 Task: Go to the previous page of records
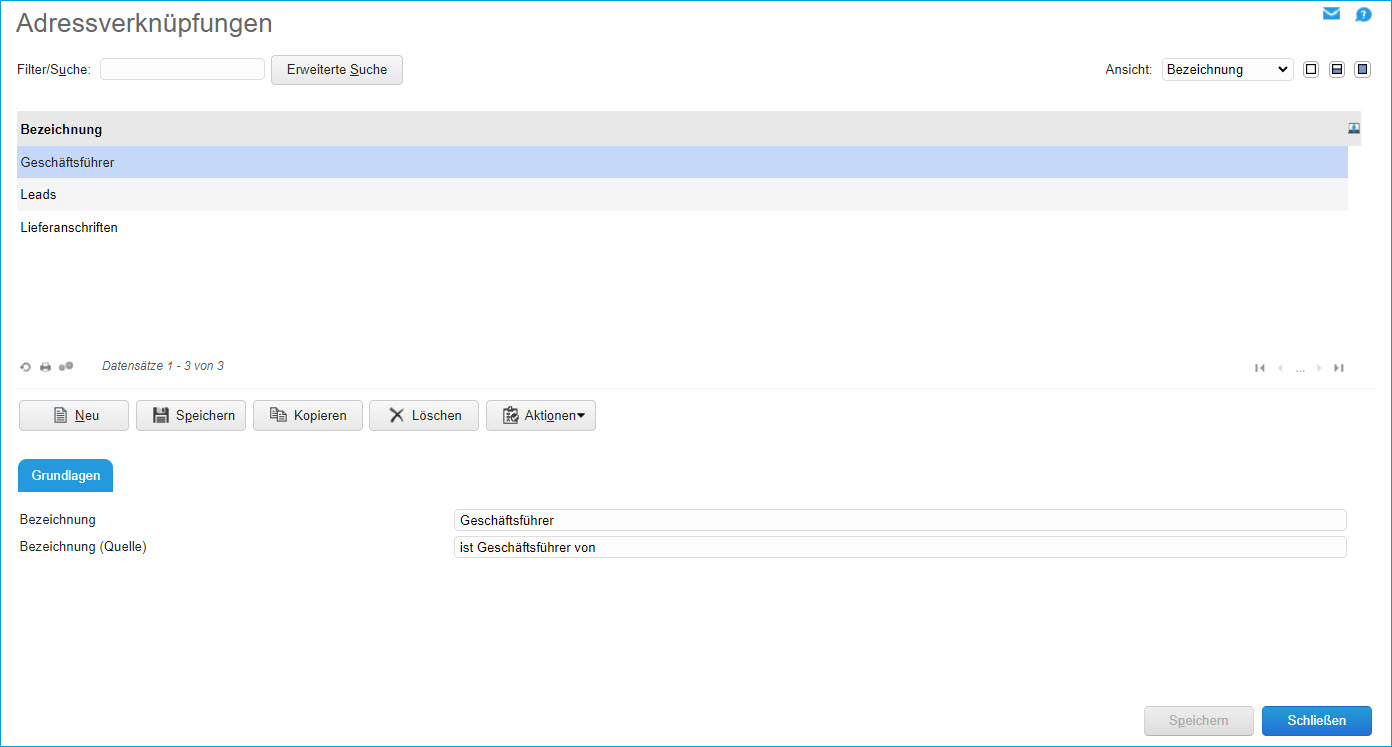(1280, 368)
